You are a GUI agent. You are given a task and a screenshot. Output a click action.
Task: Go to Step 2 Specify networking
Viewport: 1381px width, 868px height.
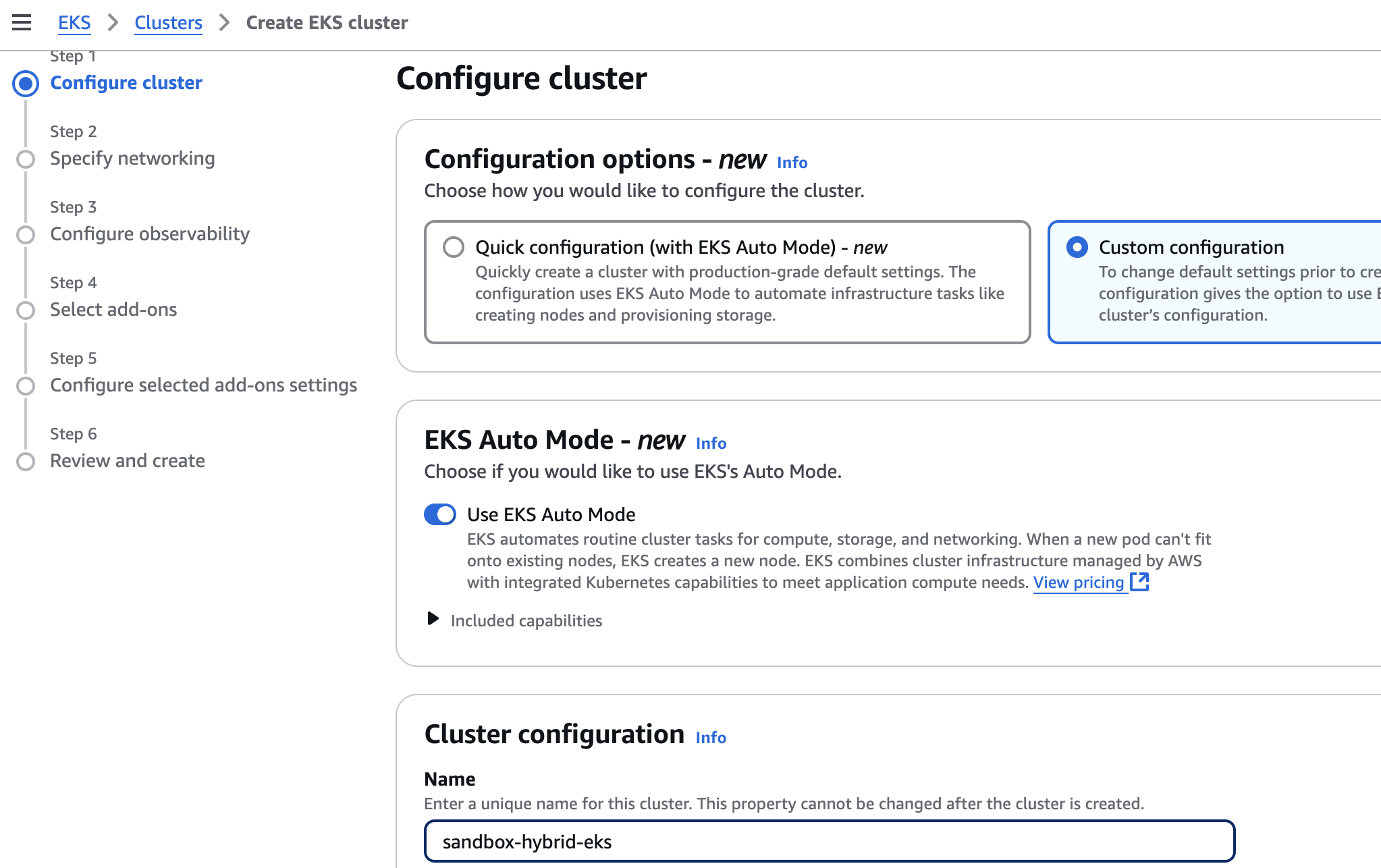[x=132, y=159]
